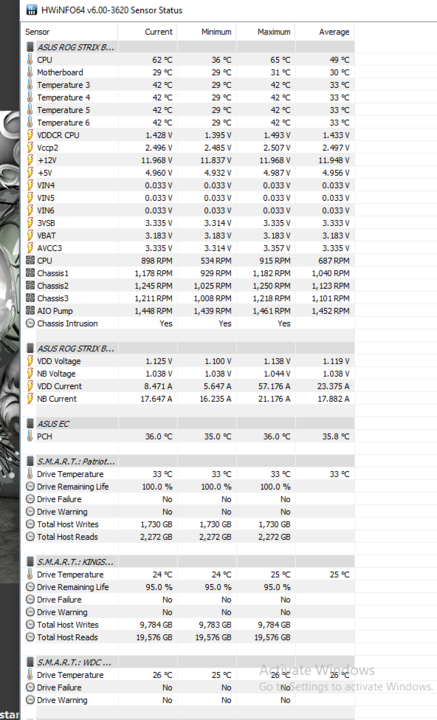This screenshot has height=720, width=437.
Task: Click the Drive Remaining Life icon under Patriot
Action: pos(30,486)
